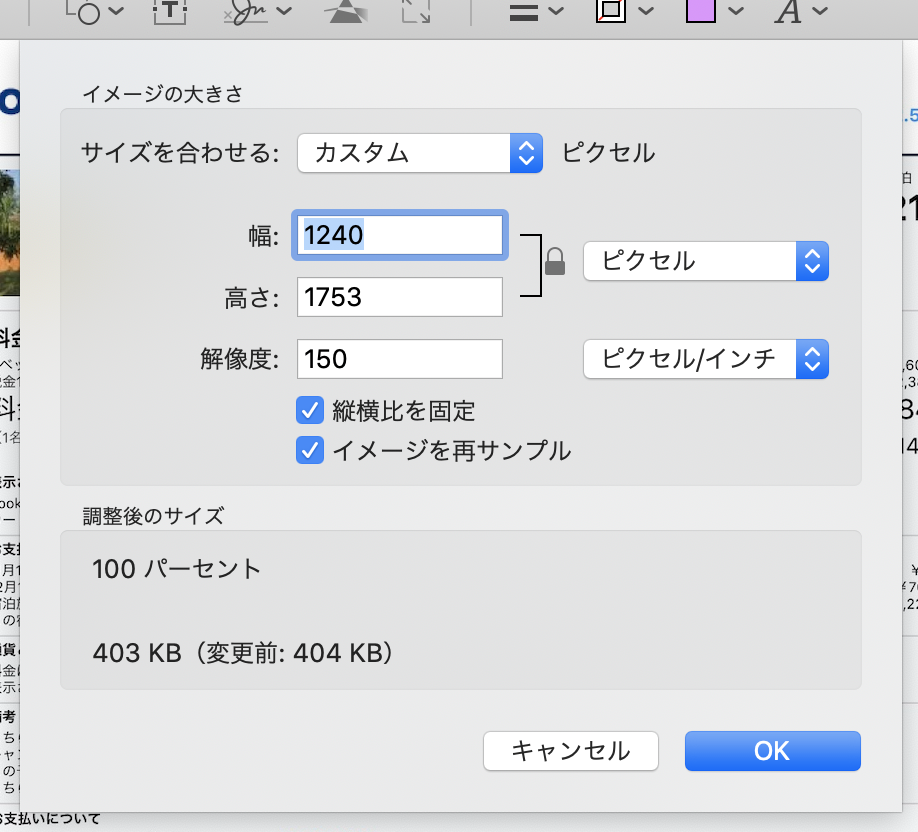Click the Adjust Color prism icon
The image size is (918, 832).
(344, 11)
